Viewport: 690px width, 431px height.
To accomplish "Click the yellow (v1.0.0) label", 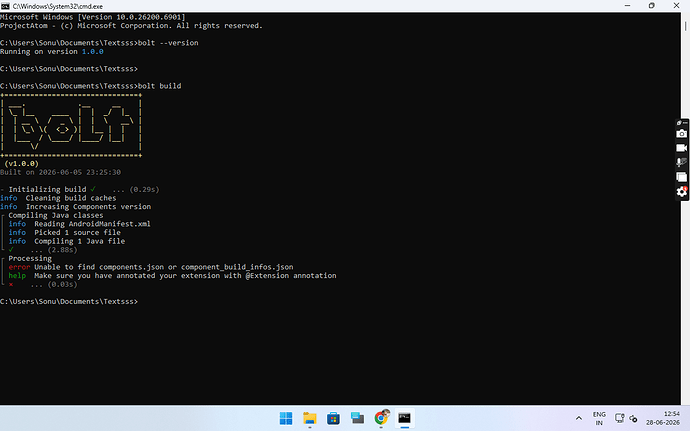I will pyautogui.click(x=22, y=163).
